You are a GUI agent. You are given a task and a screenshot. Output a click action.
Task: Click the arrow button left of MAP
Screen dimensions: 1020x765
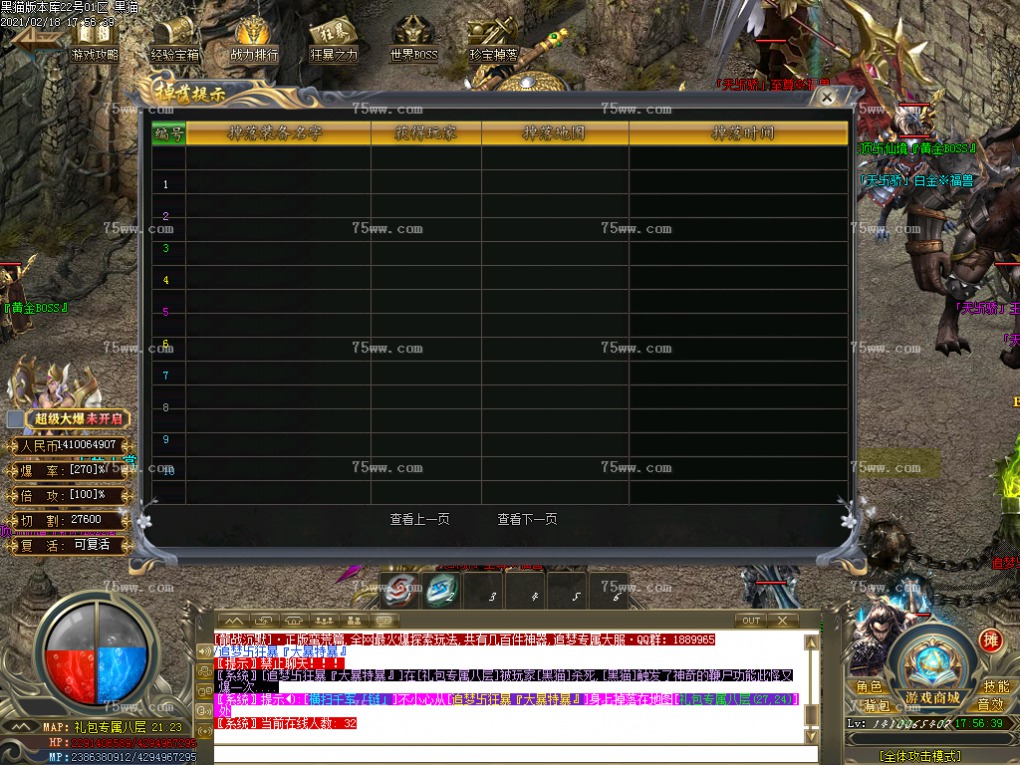(21, 727)
